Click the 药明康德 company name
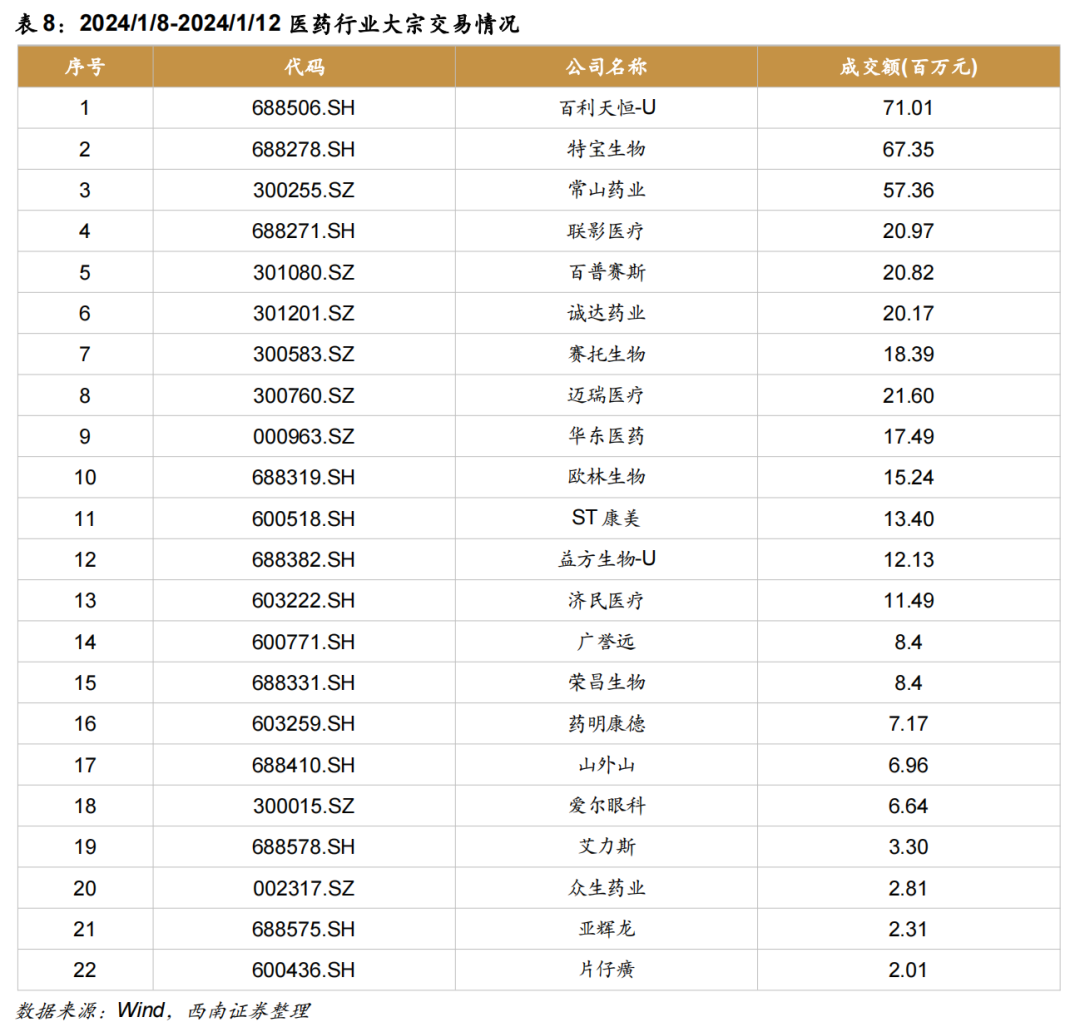Screen dimensions: 1080x1032 point(606,723)
